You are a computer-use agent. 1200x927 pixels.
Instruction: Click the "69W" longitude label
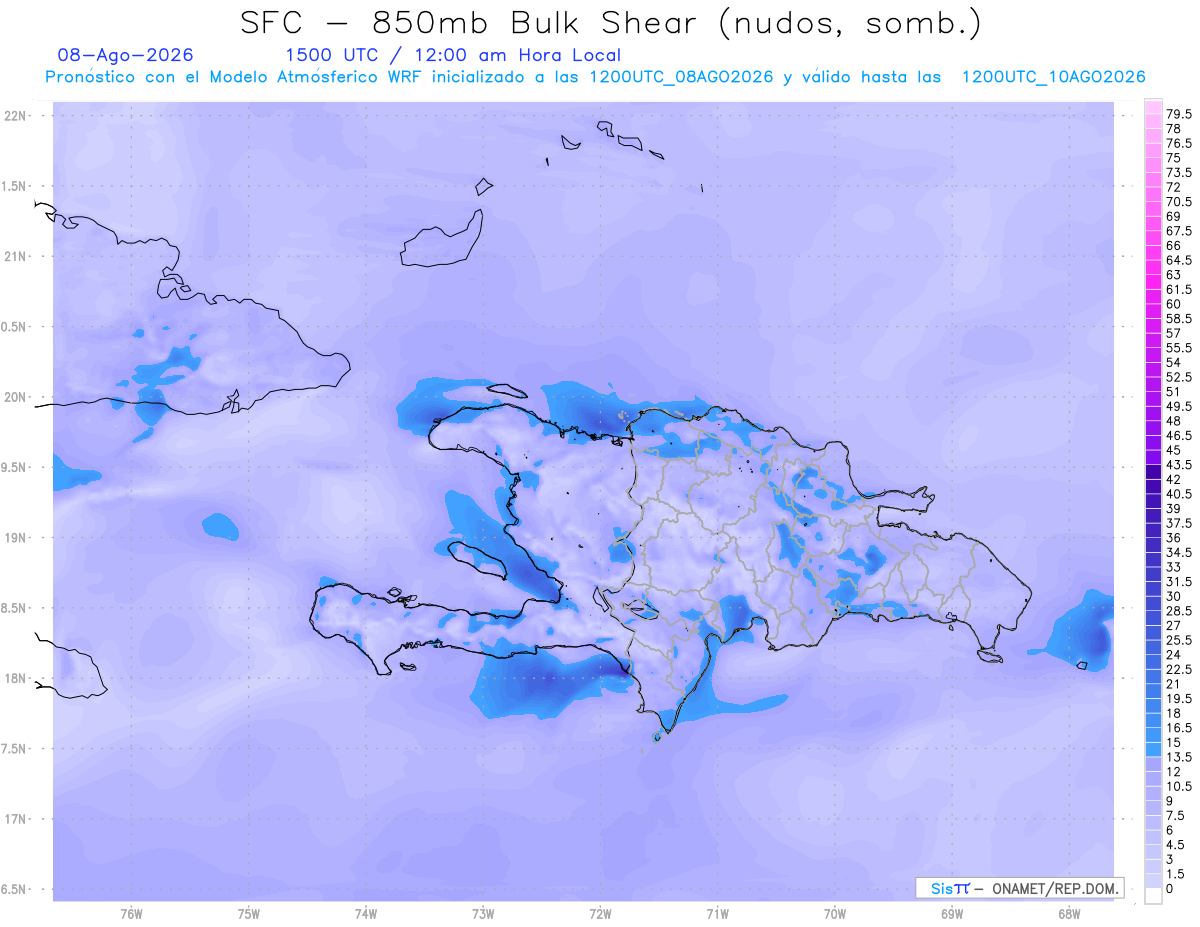pyautogui.click(x=952, y=914)
